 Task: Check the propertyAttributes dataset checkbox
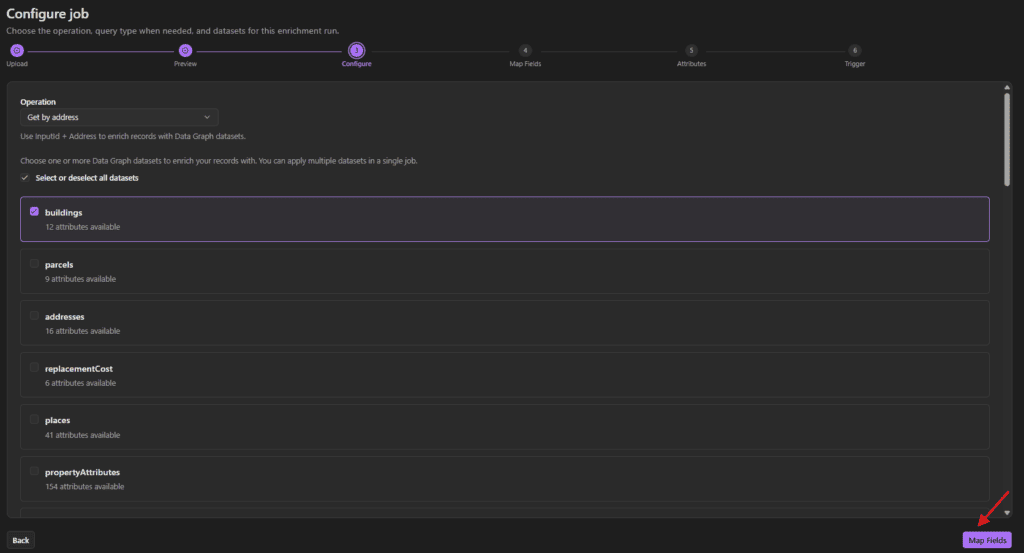click(x=34, y=471)
